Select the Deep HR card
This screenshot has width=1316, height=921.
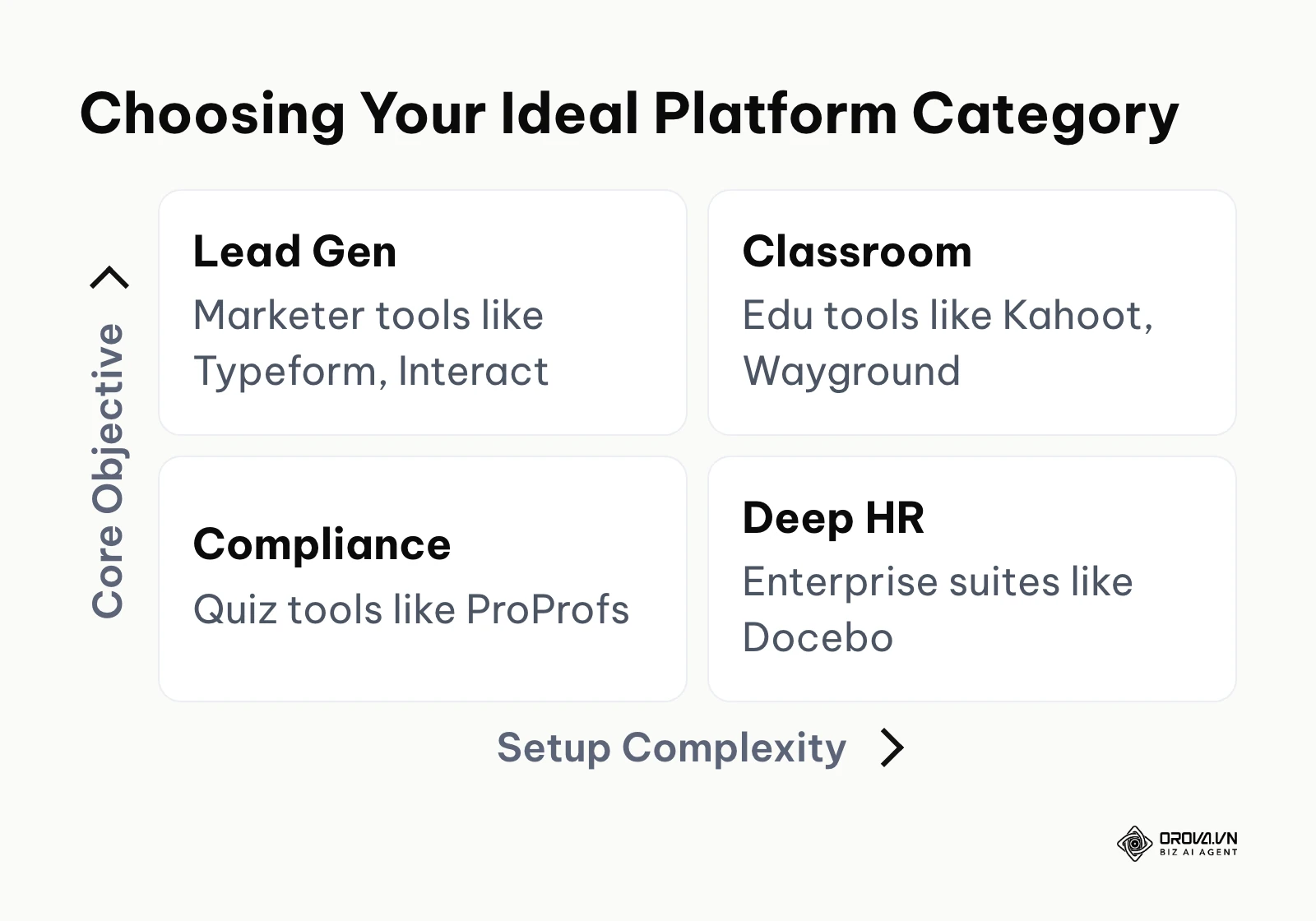[x=972, y=579]
